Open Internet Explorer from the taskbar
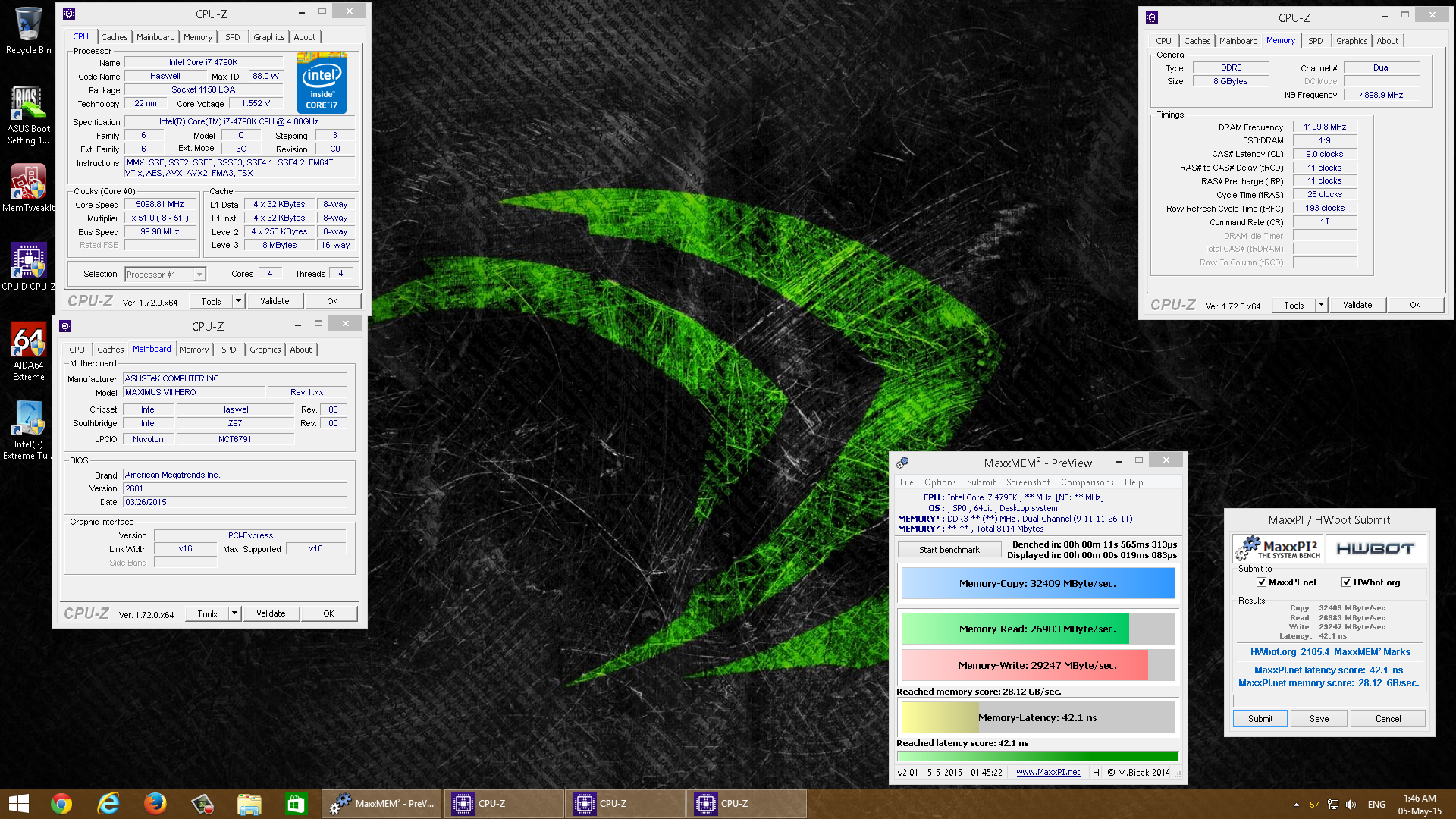This screenshot has height=819, width=1456. pos(108,804)
